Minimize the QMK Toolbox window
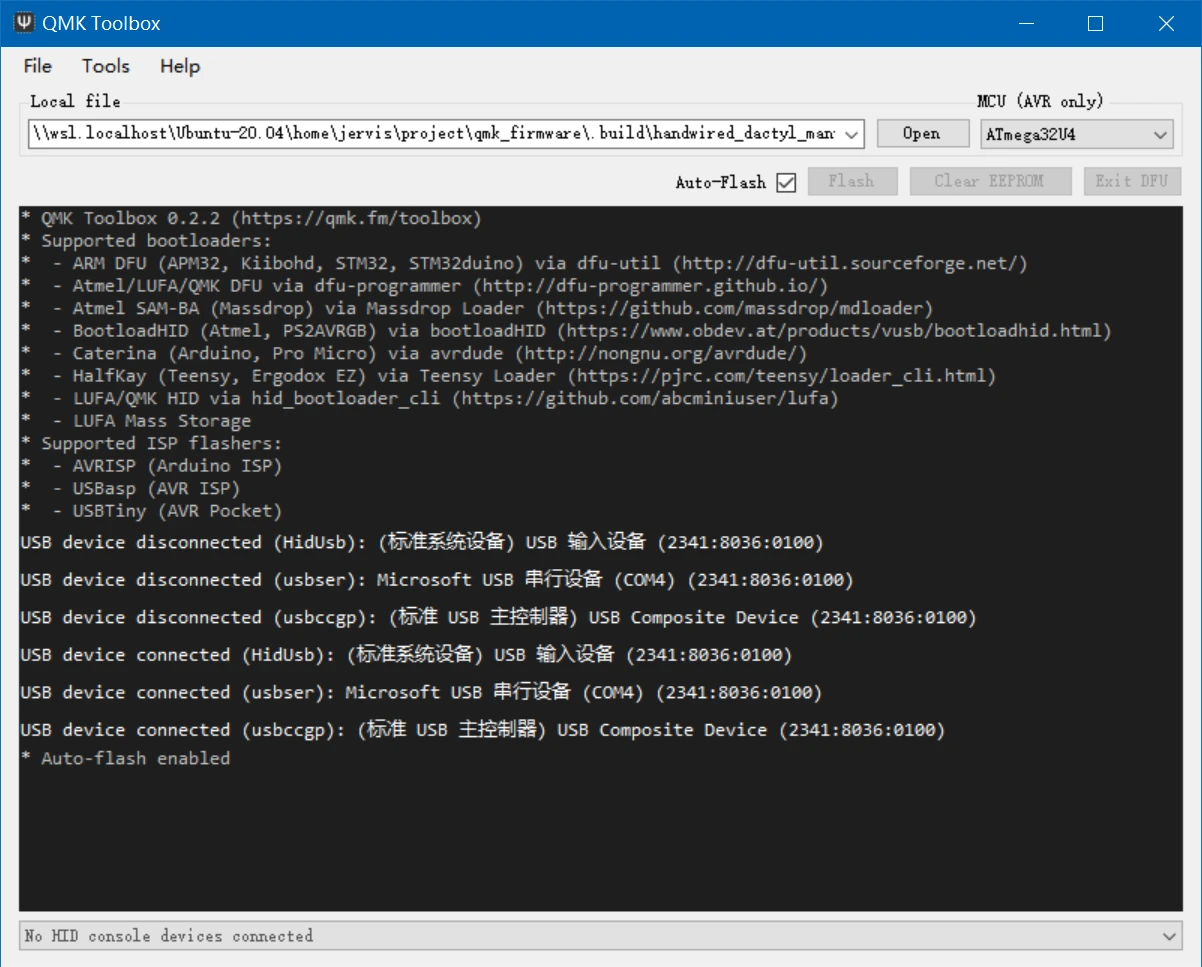 click(x=1026, y=23)
